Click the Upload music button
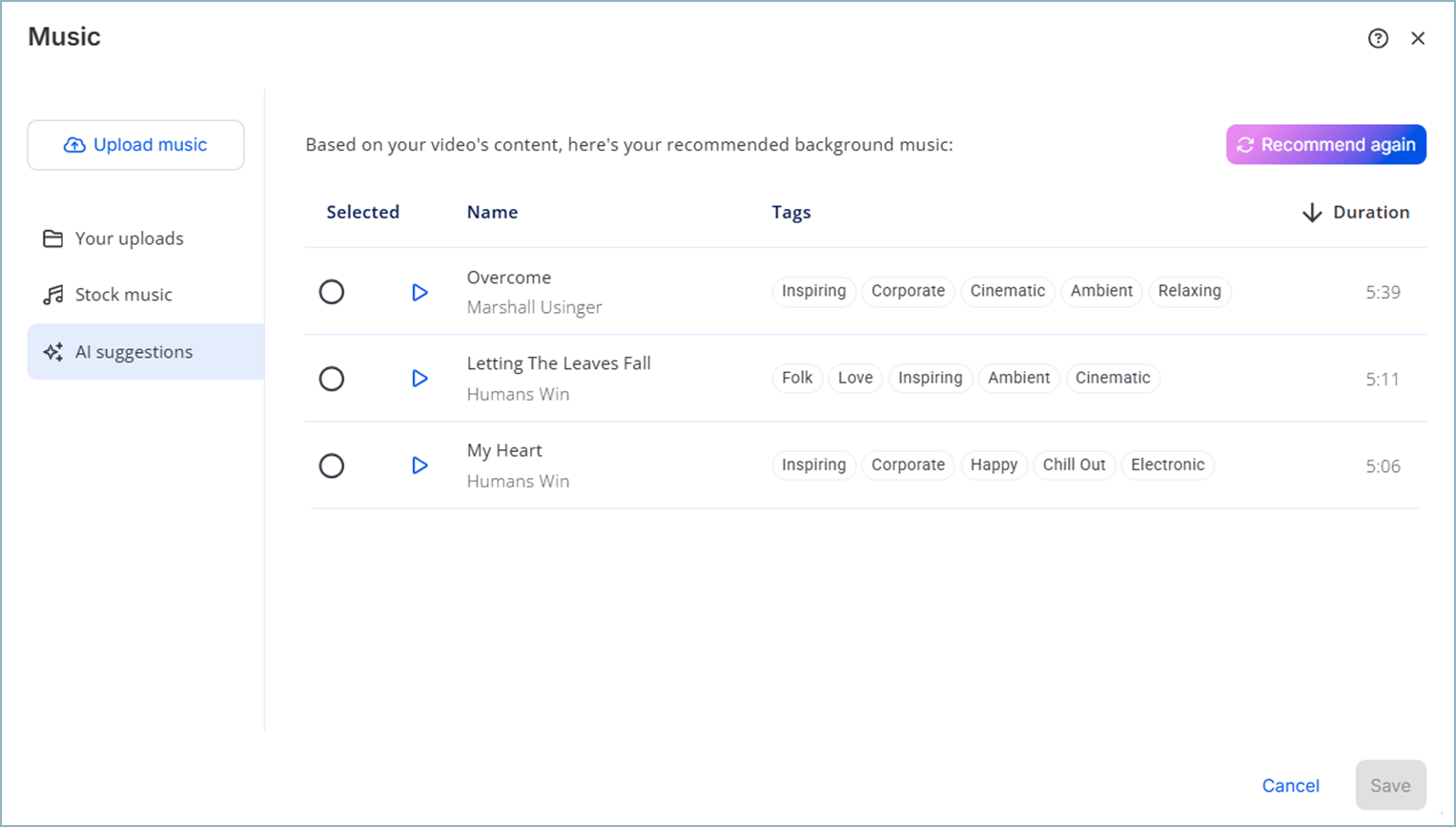Viewport: 1456px width, 827px height. (x=135, y=145)
